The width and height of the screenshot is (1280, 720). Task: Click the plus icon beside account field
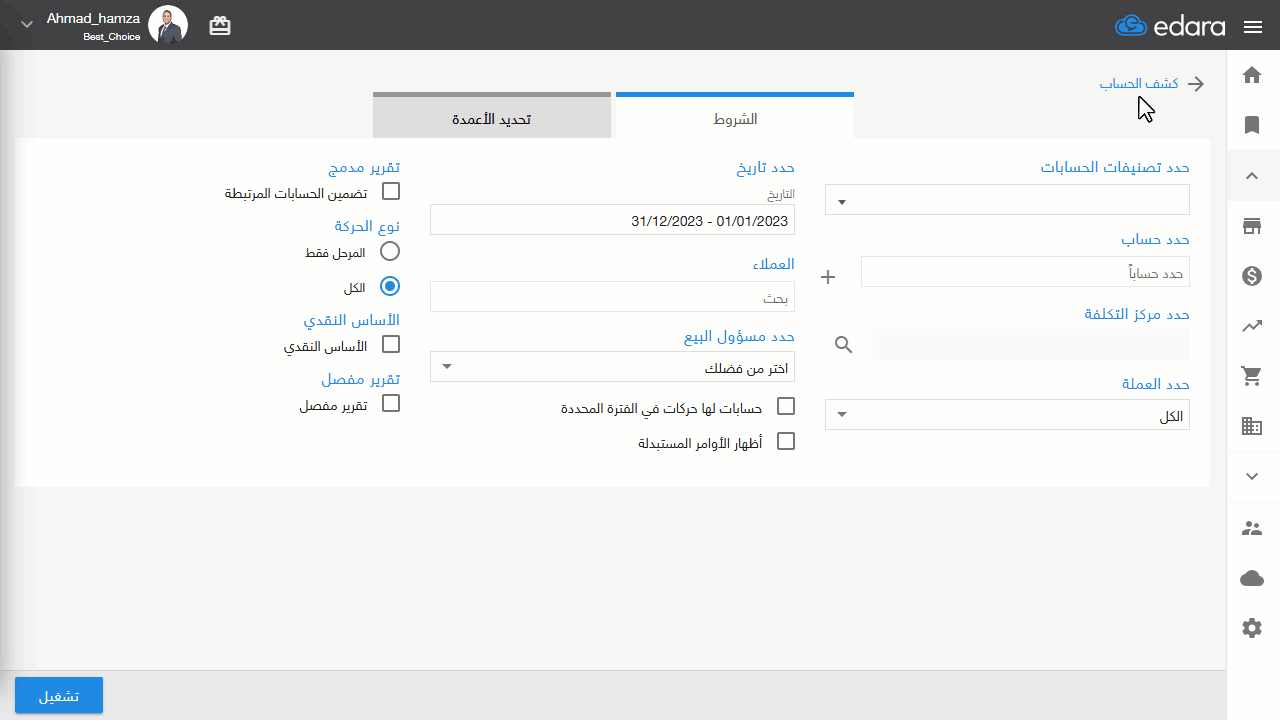tap(828, 277)
